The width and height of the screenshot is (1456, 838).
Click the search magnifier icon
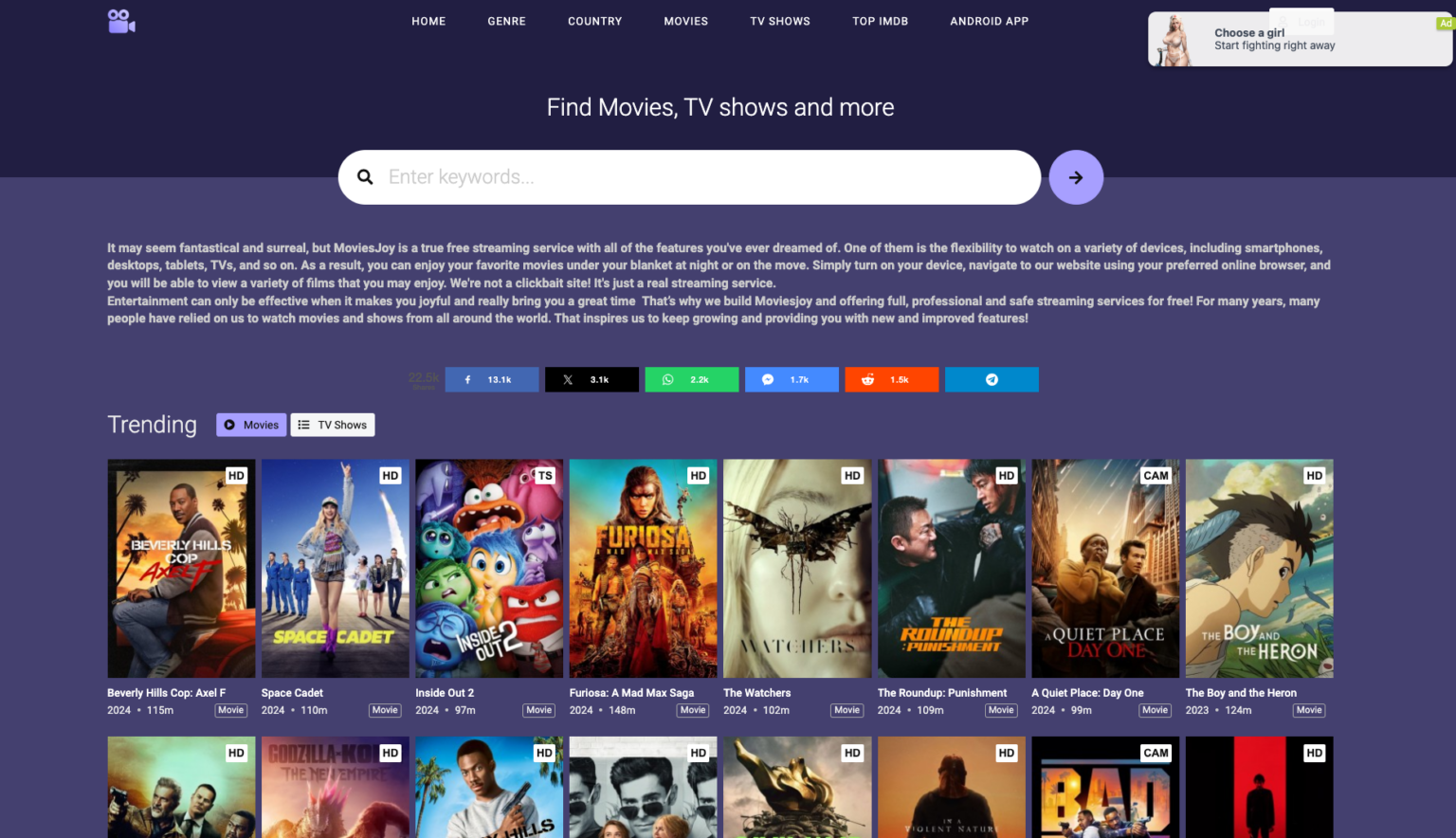click(x=365, y=177)
